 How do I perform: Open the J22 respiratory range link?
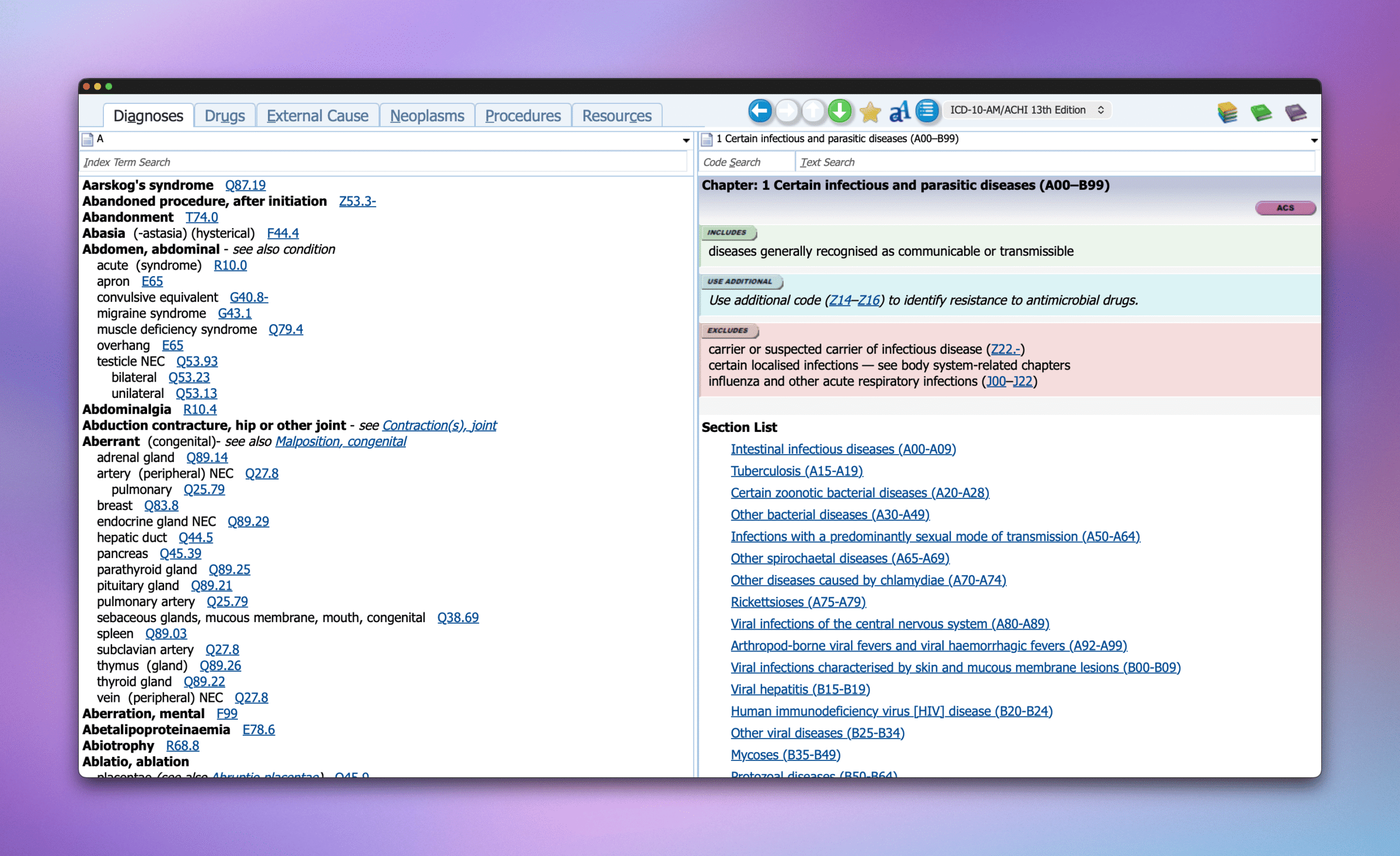(x=1022, y=381)
